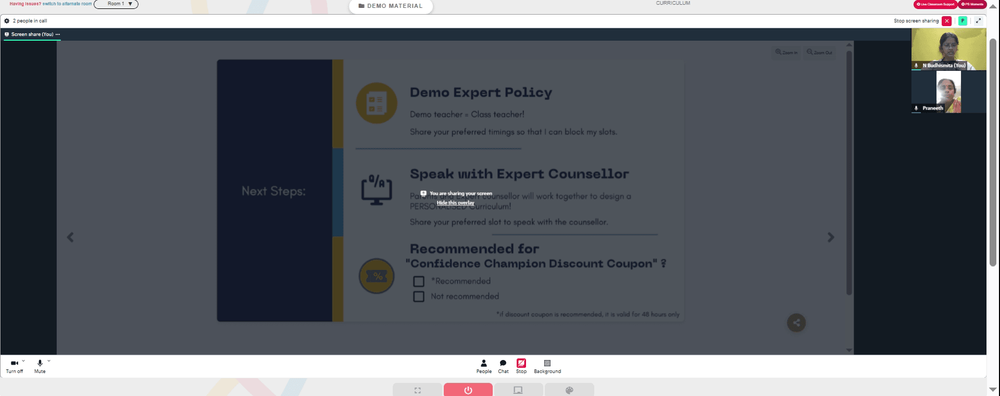Open Background effects
The width and height of the screenshot is (1000, 396).
pos(547,366)
